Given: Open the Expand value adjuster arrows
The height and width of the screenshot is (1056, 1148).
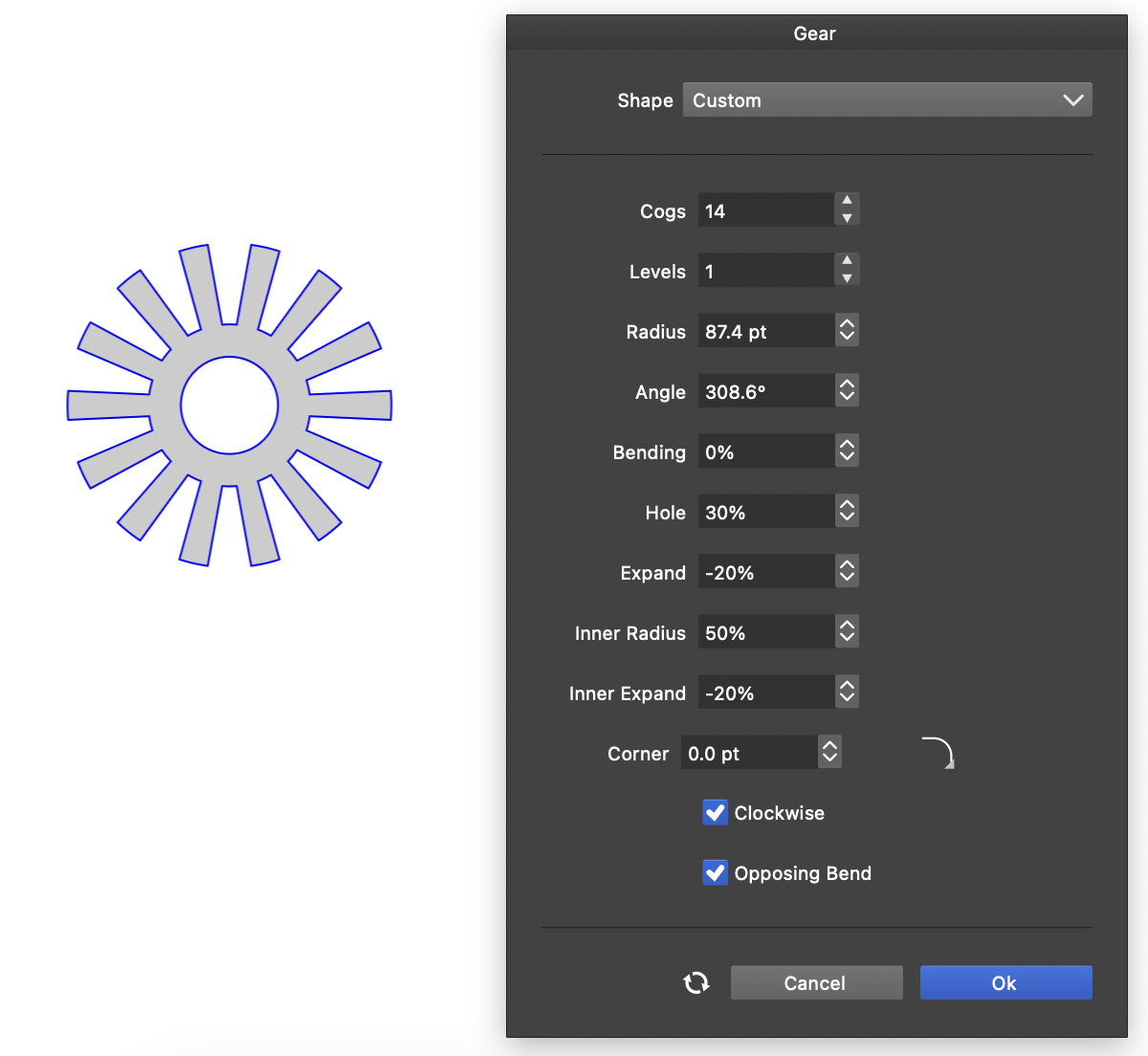Looking at the screenshot, I should (847, 572).
